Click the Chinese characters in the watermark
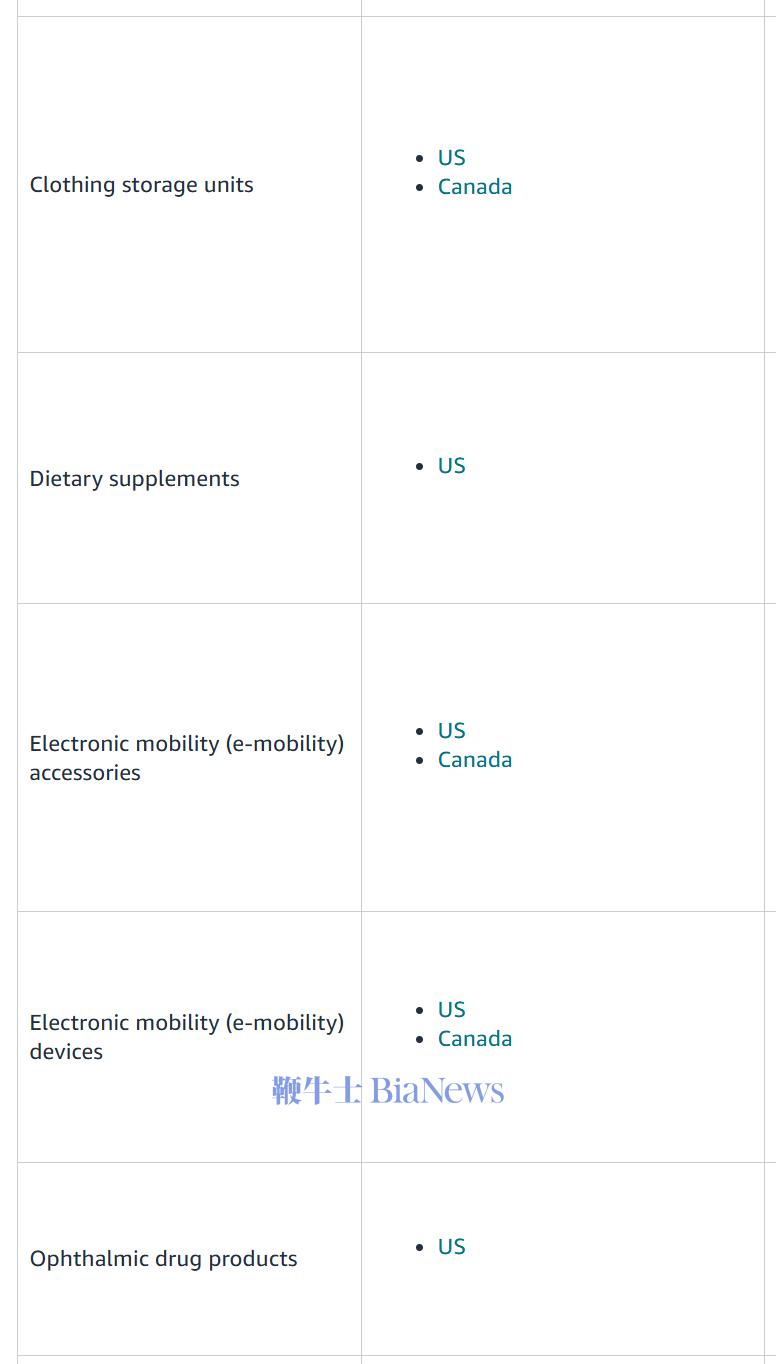 click(316, 1090)
